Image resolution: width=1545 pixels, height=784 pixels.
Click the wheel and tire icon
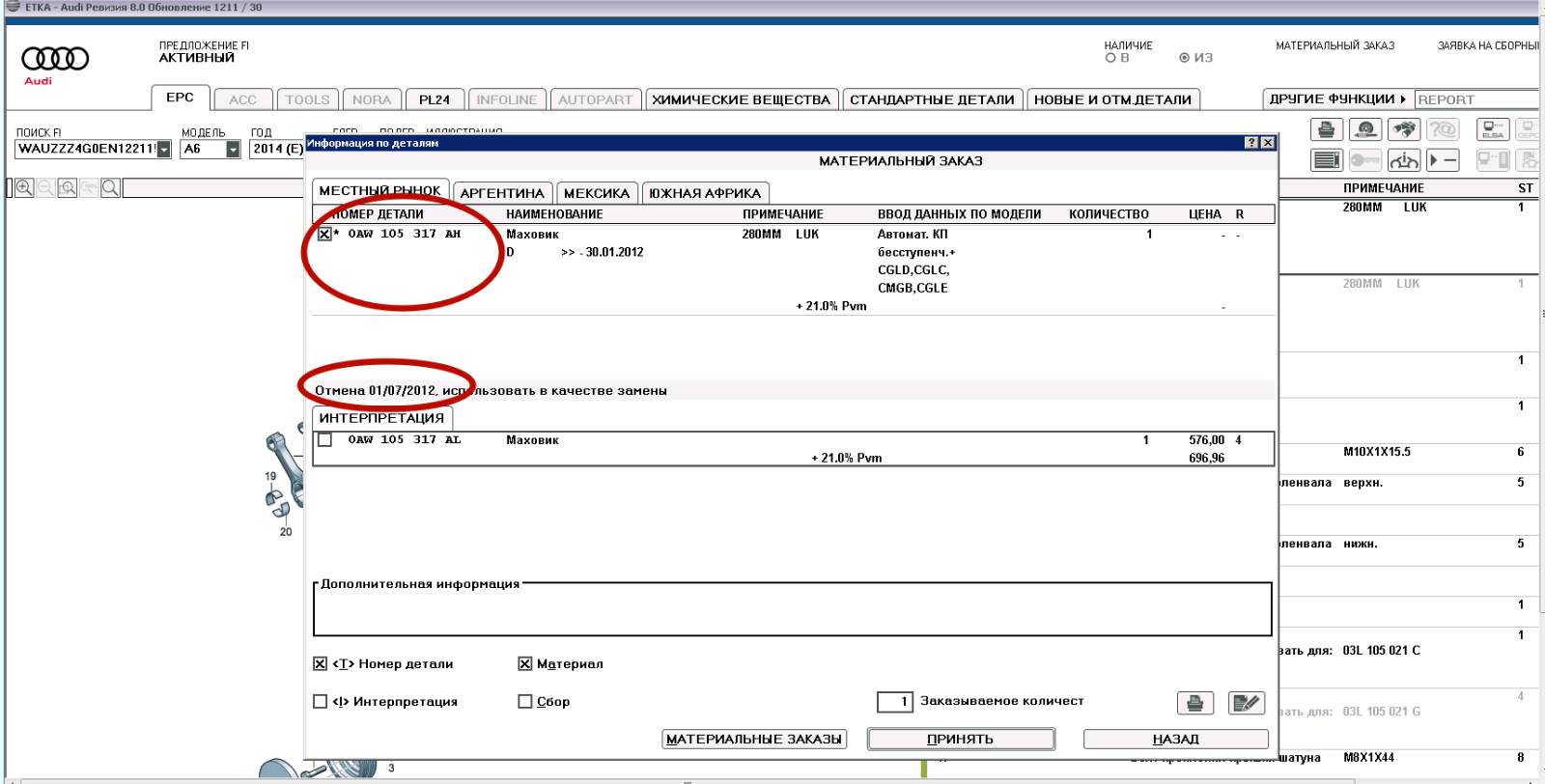(x=1364, y=129)
